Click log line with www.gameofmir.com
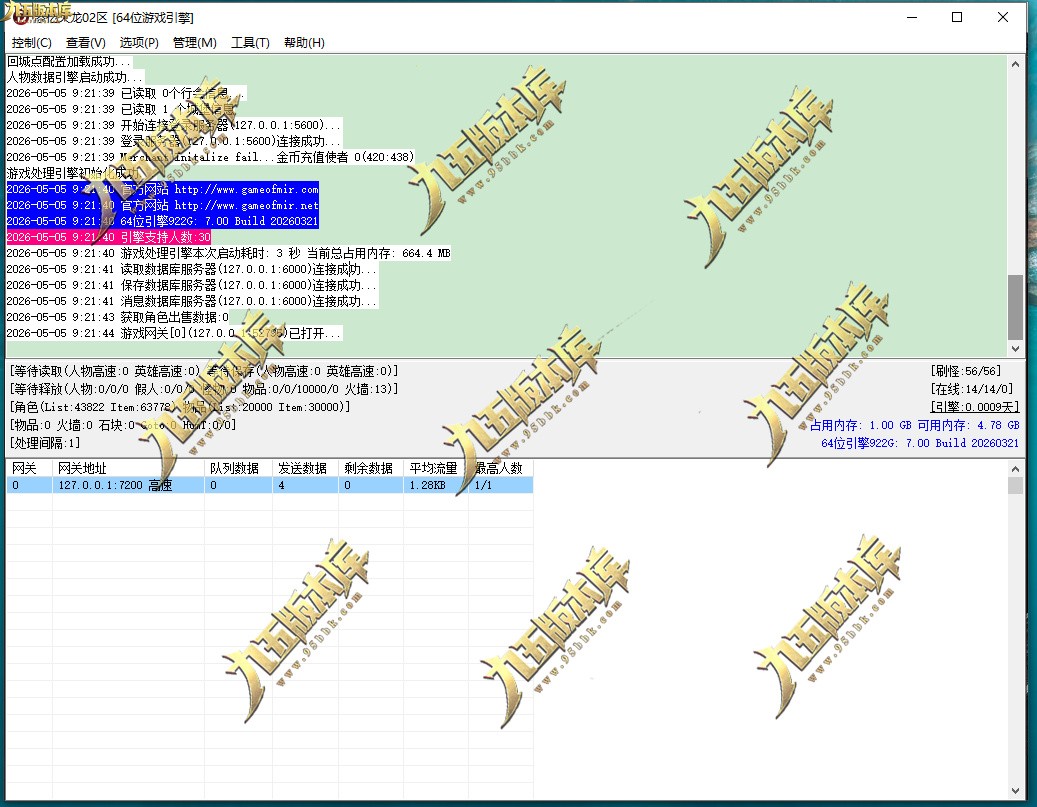 tap(163, 189)
